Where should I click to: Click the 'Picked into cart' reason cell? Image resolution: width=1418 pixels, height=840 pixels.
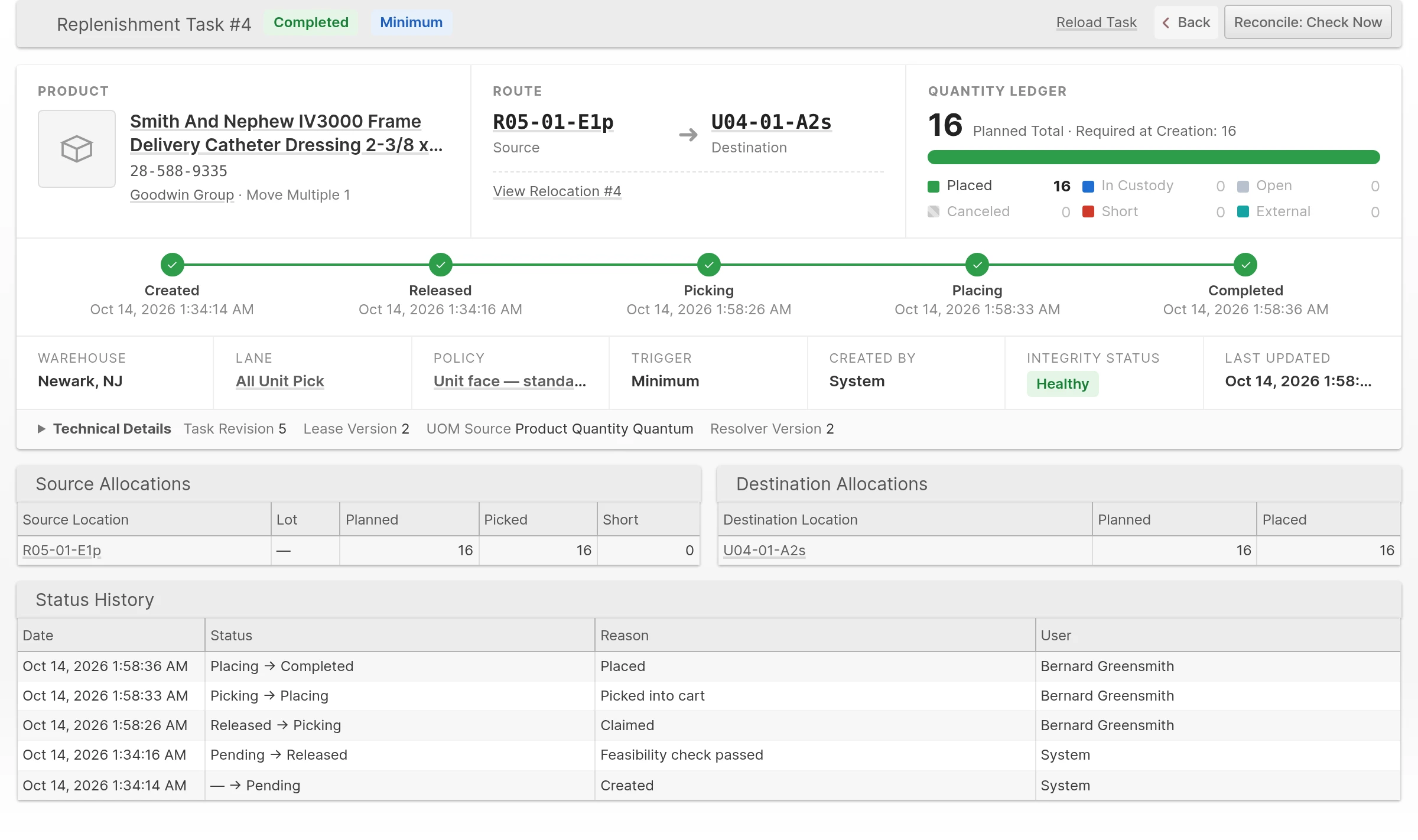[815, 696]
